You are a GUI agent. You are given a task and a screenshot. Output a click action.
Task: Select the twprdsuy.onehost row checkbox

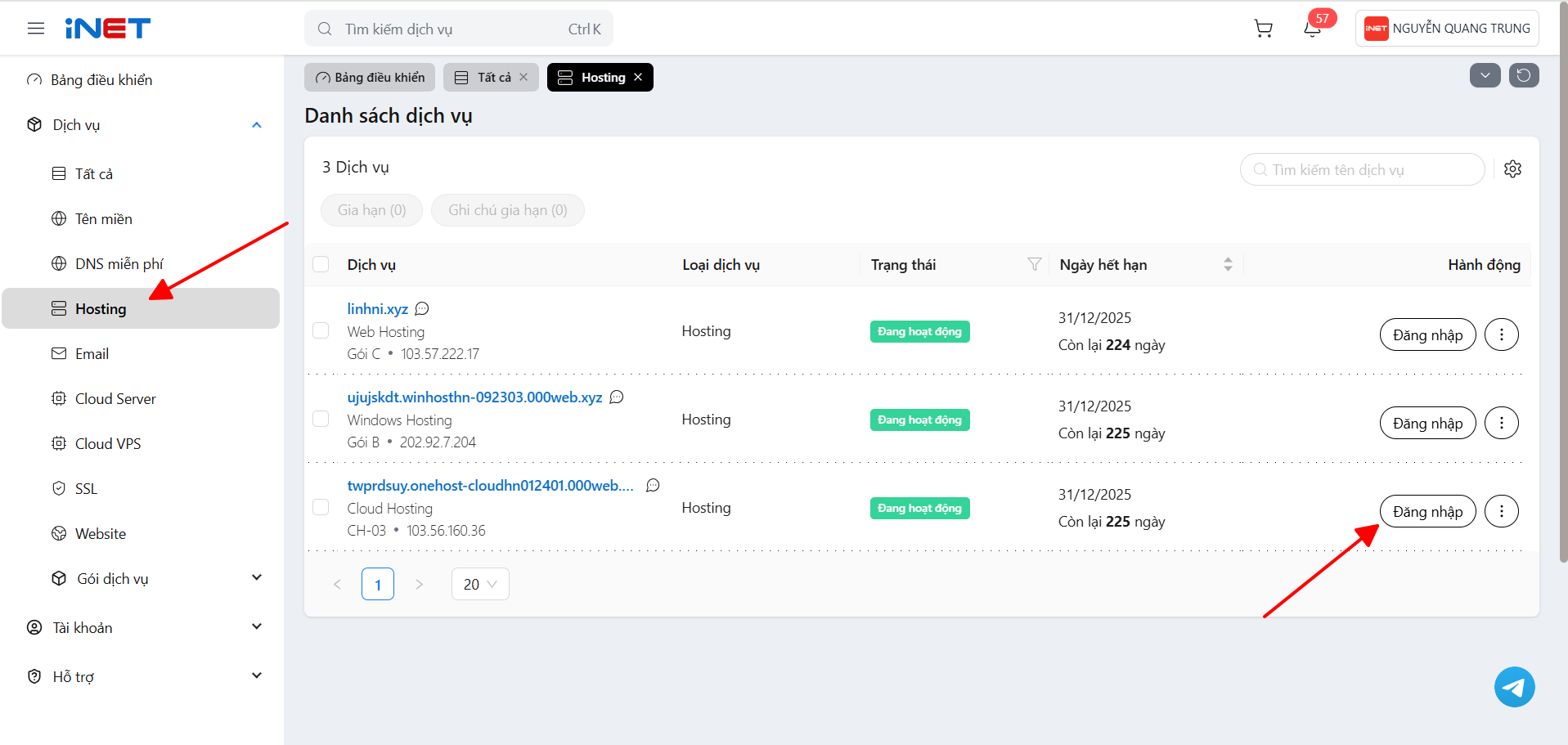click(321, 507)
